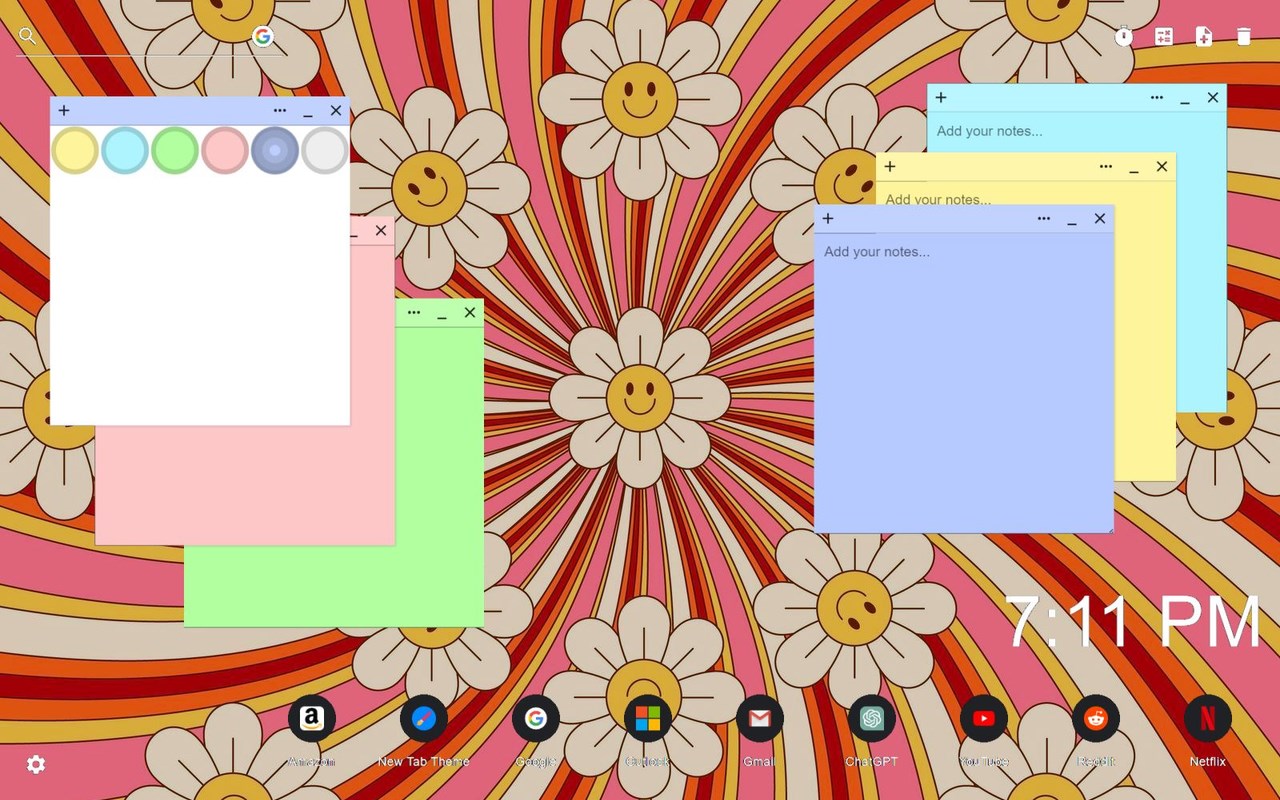Click the 7:11 PM clock display
This screenshot has height=800, width=1280.
pyautogui.click(x=1132, y=623)
